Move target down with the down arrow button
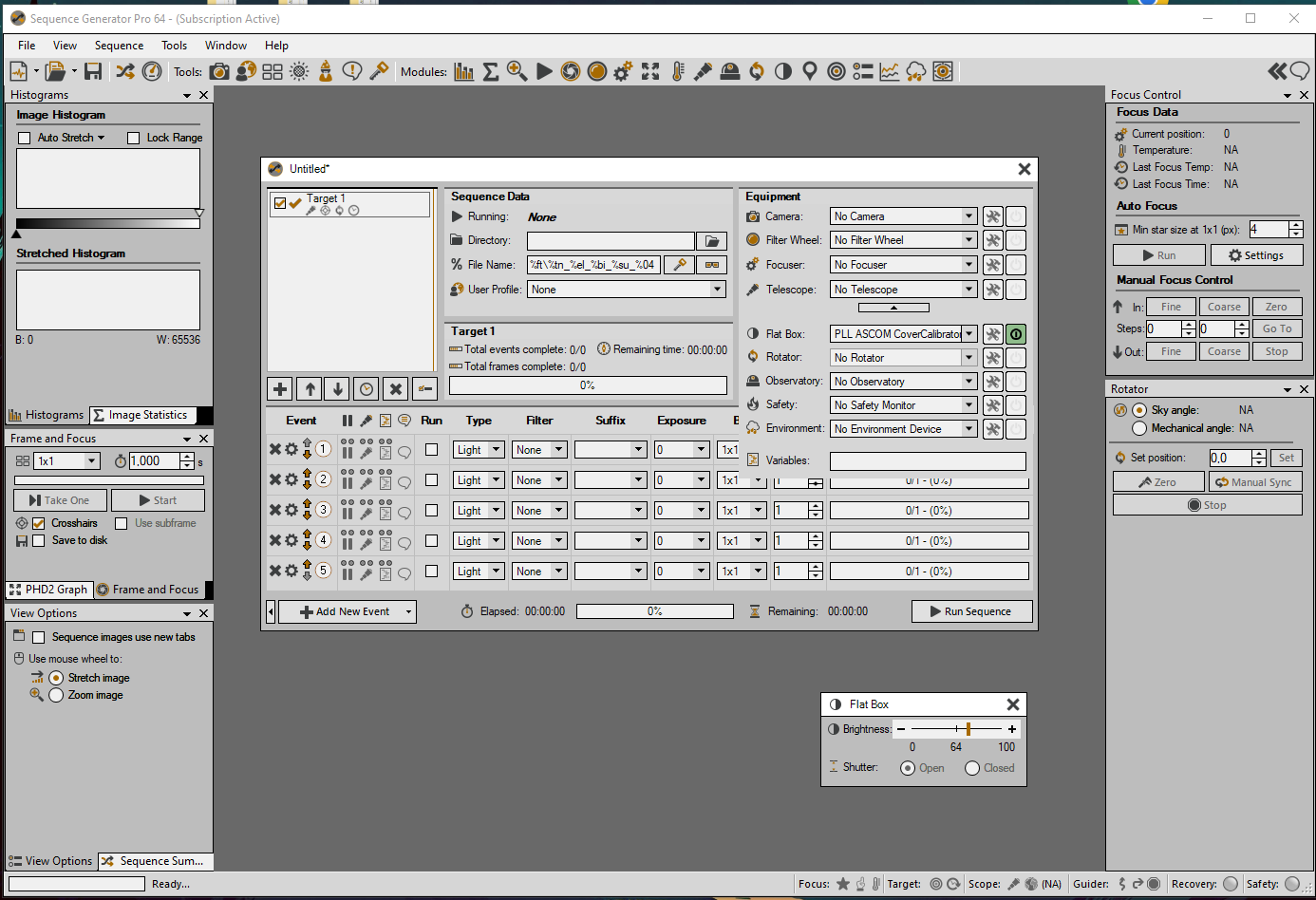1316x900 pixels. pyautogui.click(x=337, y=388)
